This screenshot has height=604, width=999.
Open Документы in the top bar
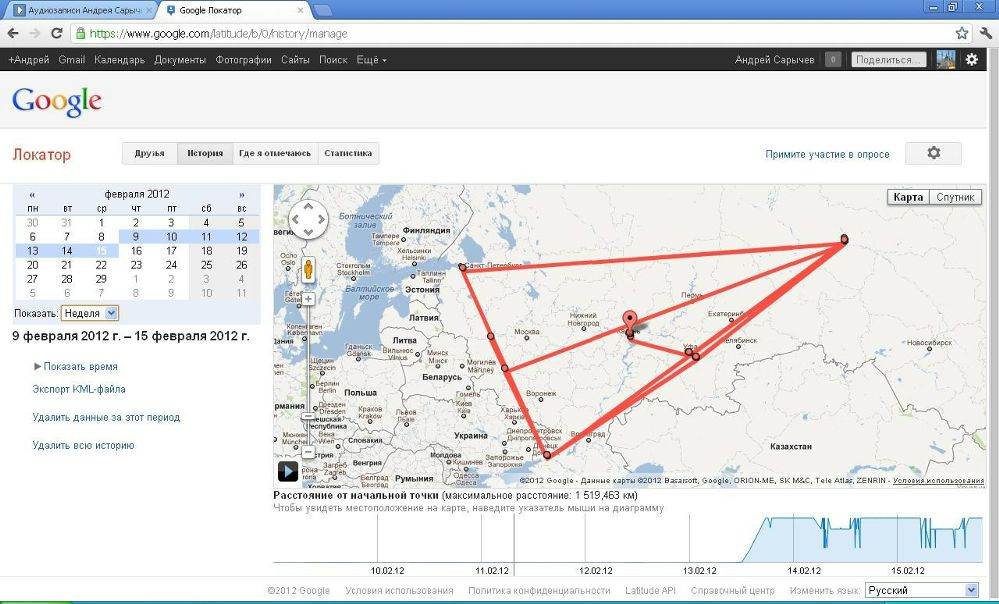pyautogui.click(x=180, y=60)
